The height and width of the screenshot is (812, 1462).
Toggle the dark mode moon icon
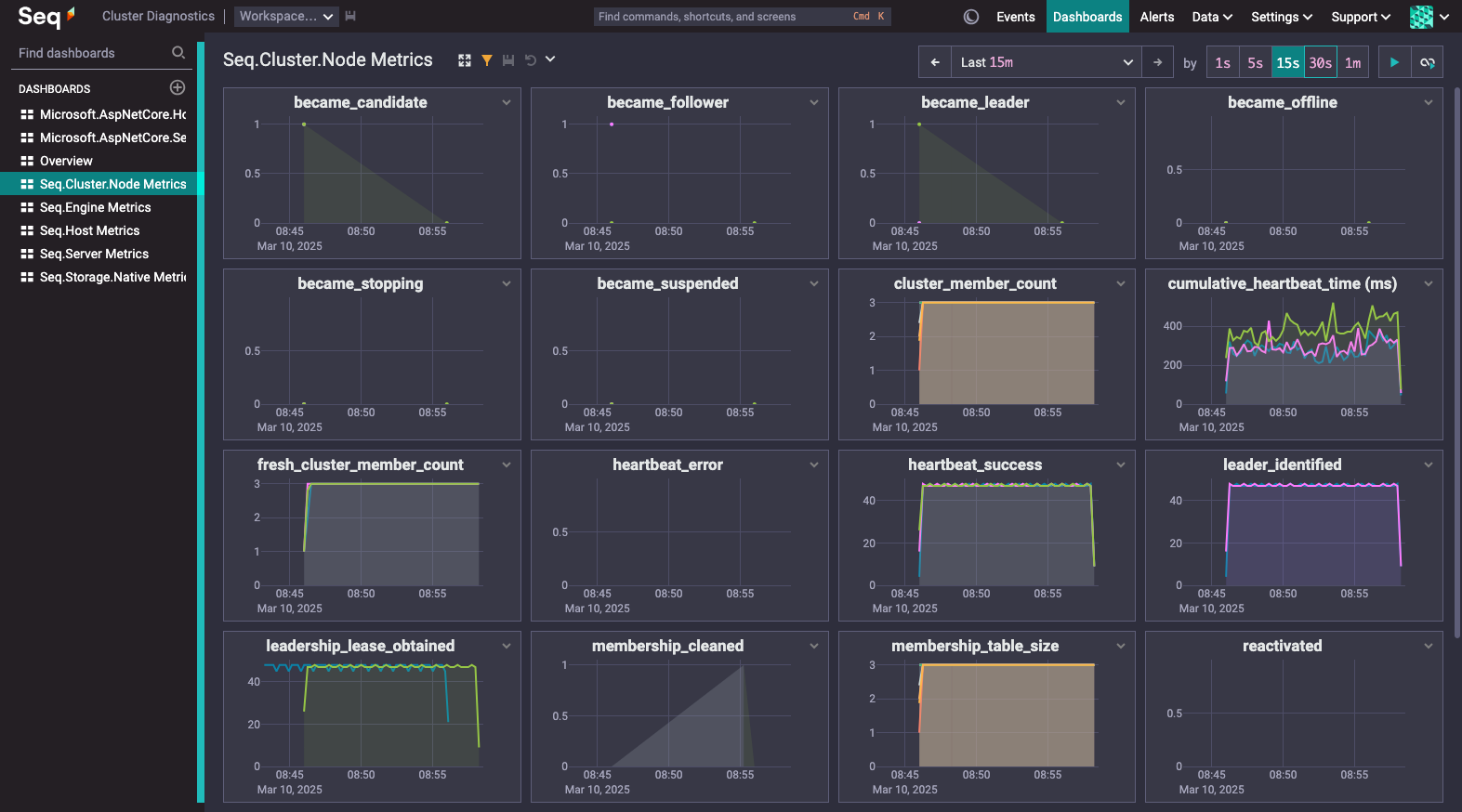[x=971, y=17]
